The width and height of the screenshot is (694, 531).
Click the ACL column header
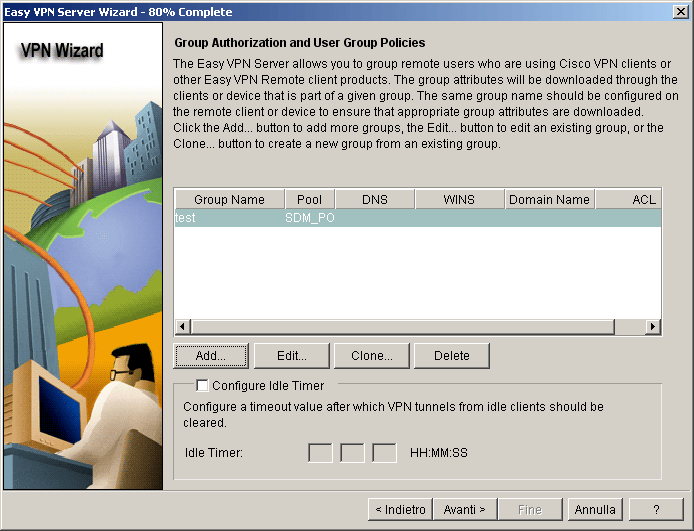pos(628,200)
